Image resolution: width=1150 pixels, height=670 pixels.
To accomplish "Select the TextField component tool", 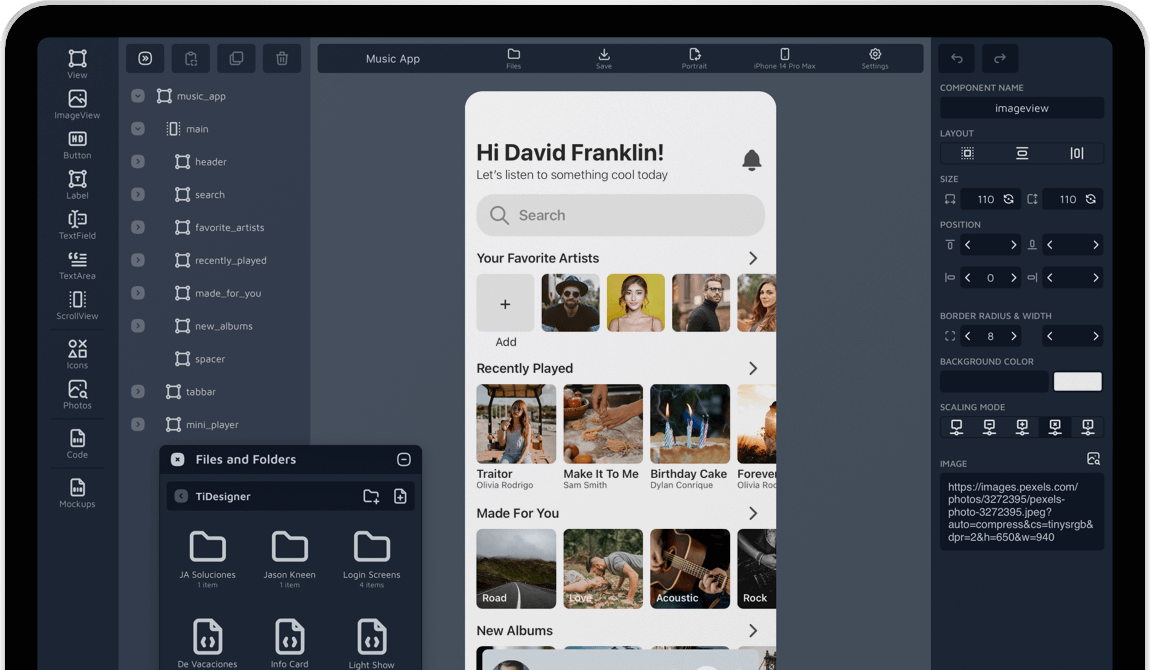I will (x=77, y=224).
